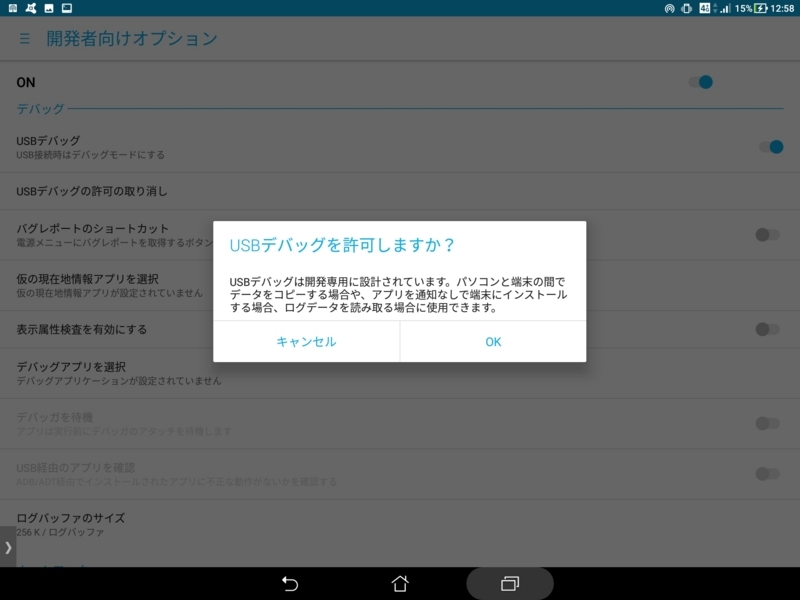
Task: Open ログバッファのサイズ setting
Action: (400, 524)
